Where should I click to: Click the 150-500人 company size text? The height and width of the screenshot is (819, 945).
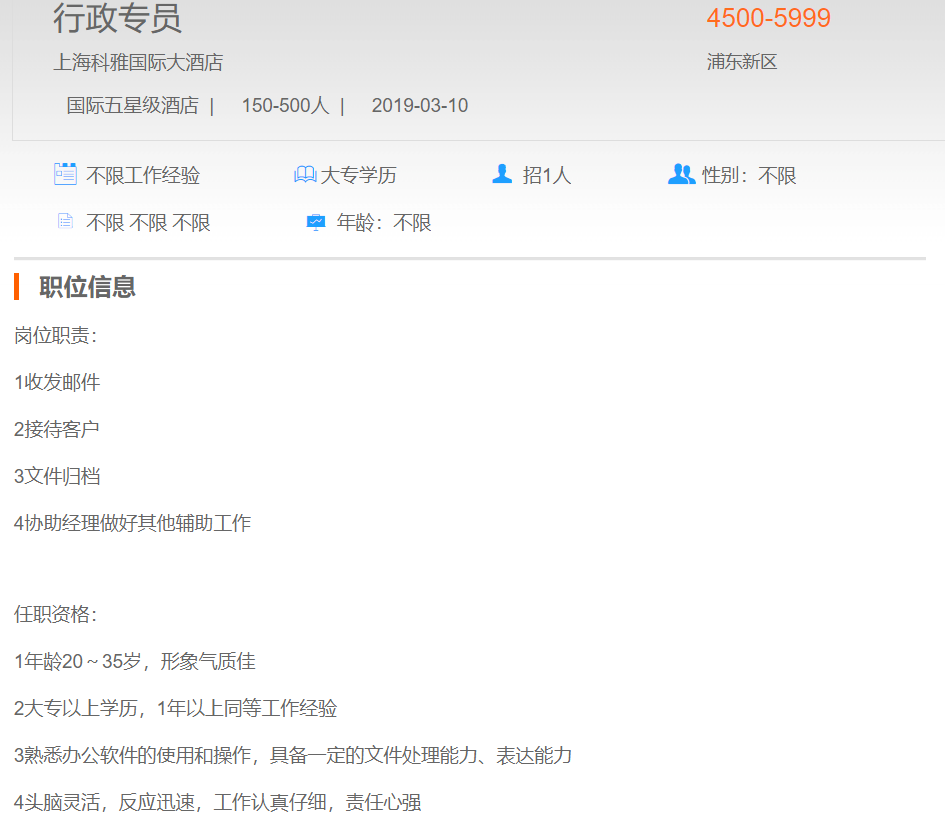coord(285,106)
